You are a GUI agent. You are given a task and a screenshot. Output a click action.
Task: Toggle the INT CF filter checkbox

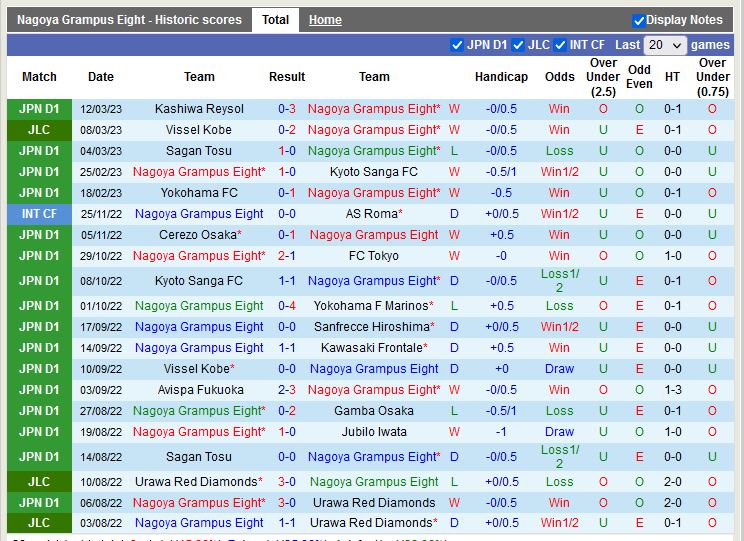point(560,45)
